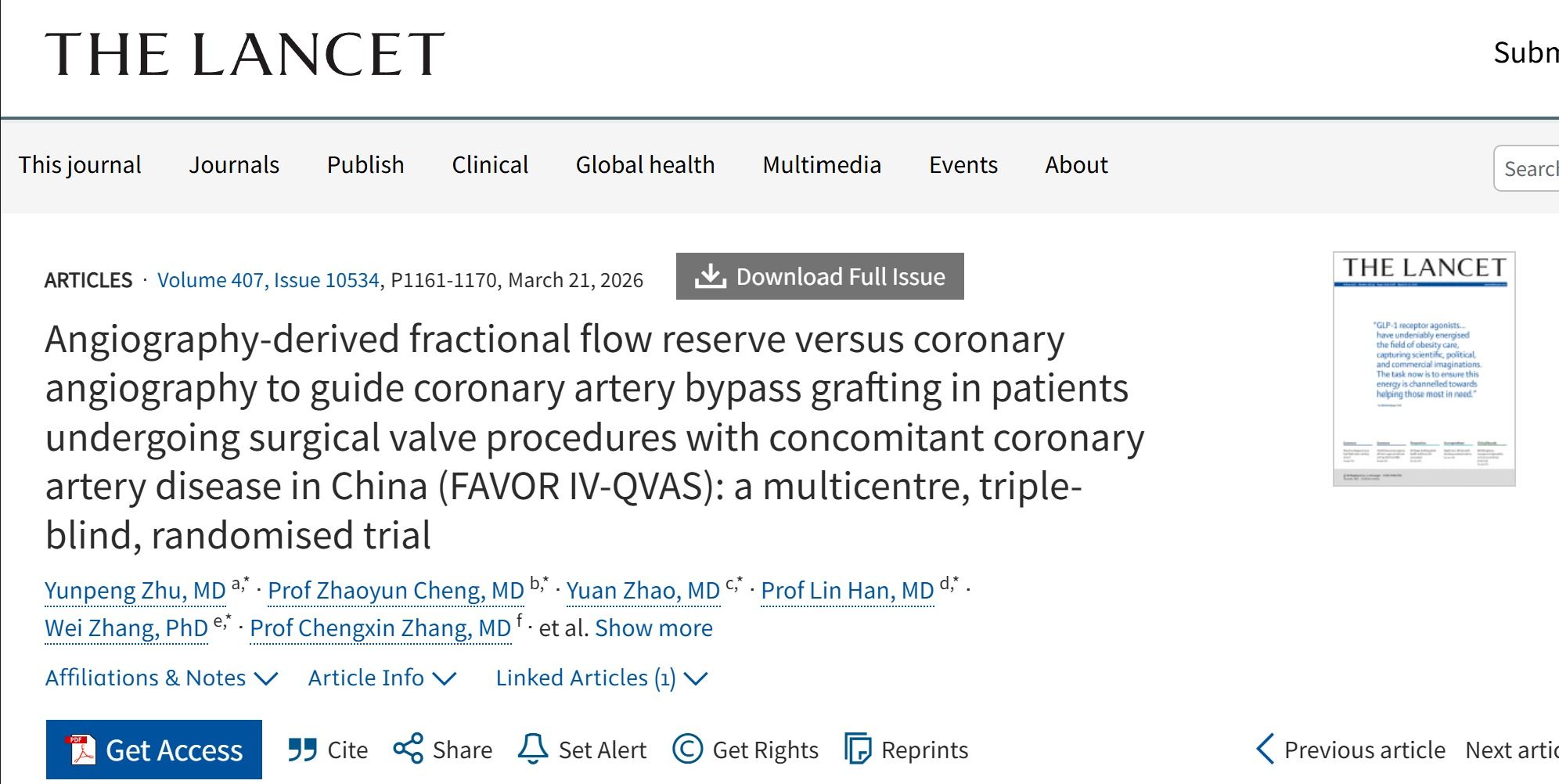Expand Affiliations & Notes section

tap(161, 678)
